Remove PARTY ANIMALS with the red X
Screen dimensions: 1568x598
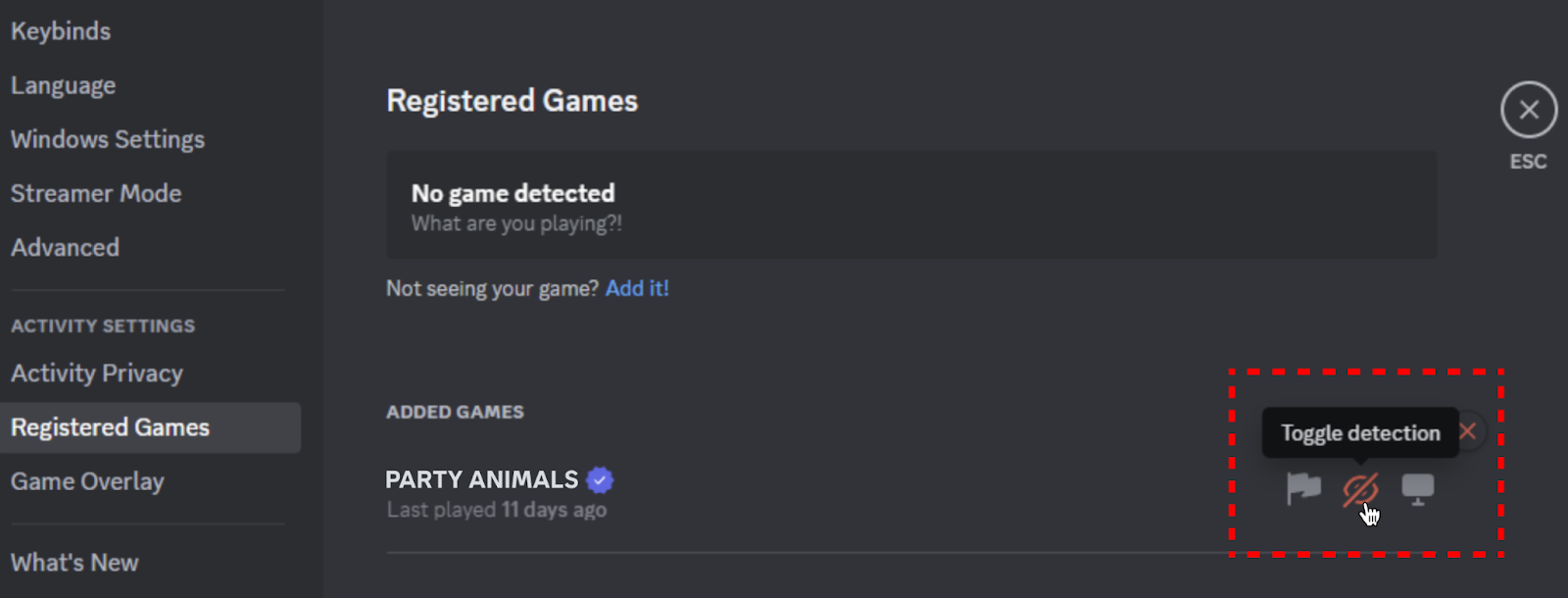tap(1468, 431)
